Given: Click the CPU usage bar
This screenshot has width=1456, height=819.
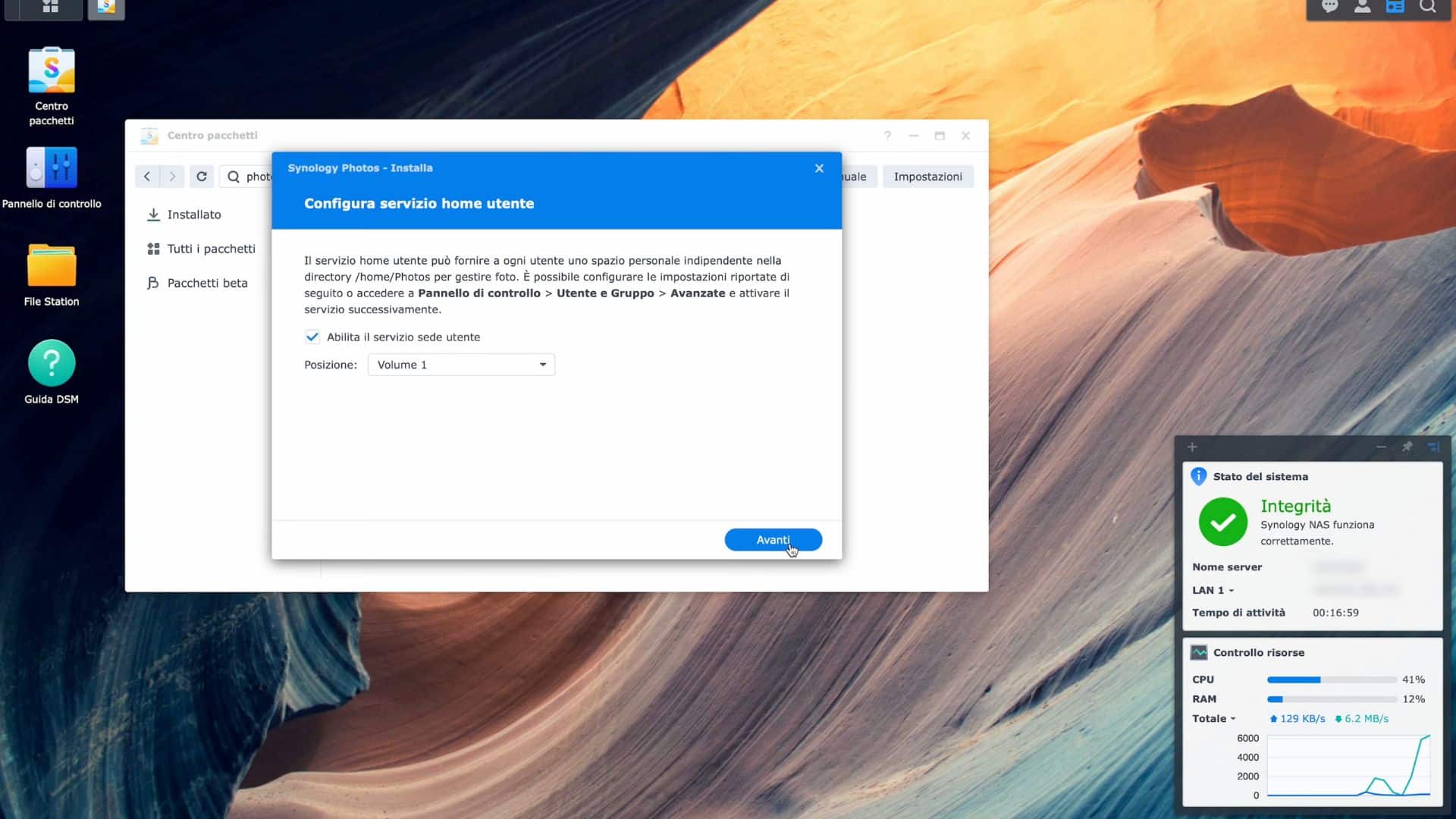Looking at the screenshot, I should pyautogui.click(x=1332, y=680).
